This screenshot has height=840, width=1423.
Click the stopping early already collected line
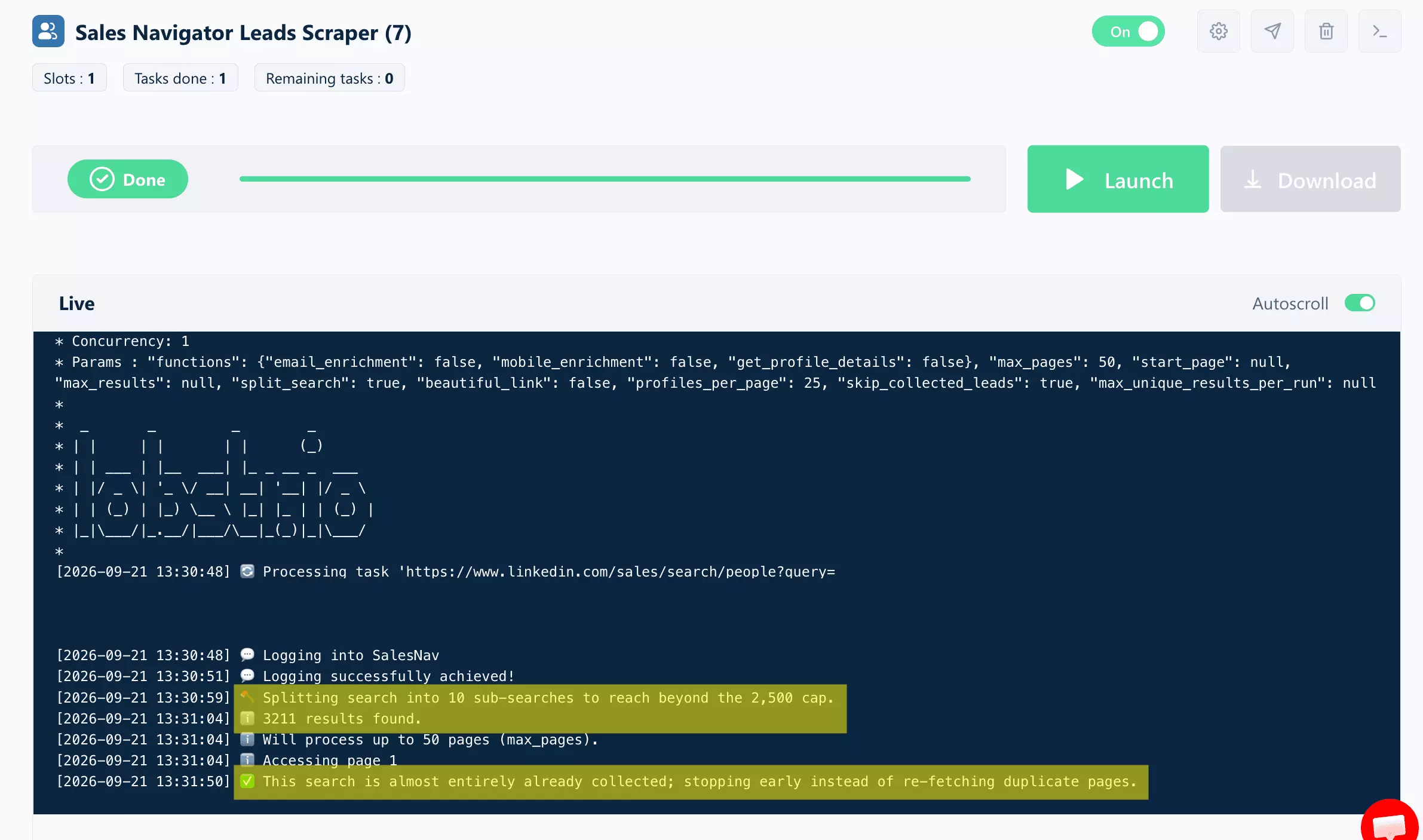pyautogui.click(x=597, y=781)
